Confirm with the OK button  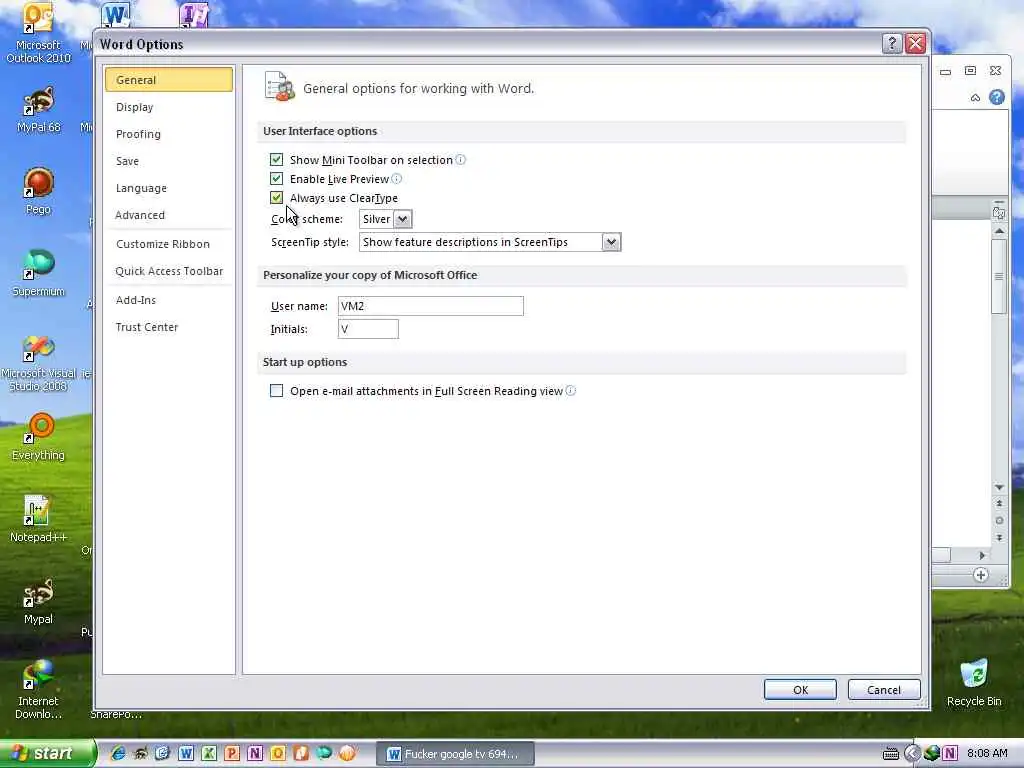click(x=800, y=690)
